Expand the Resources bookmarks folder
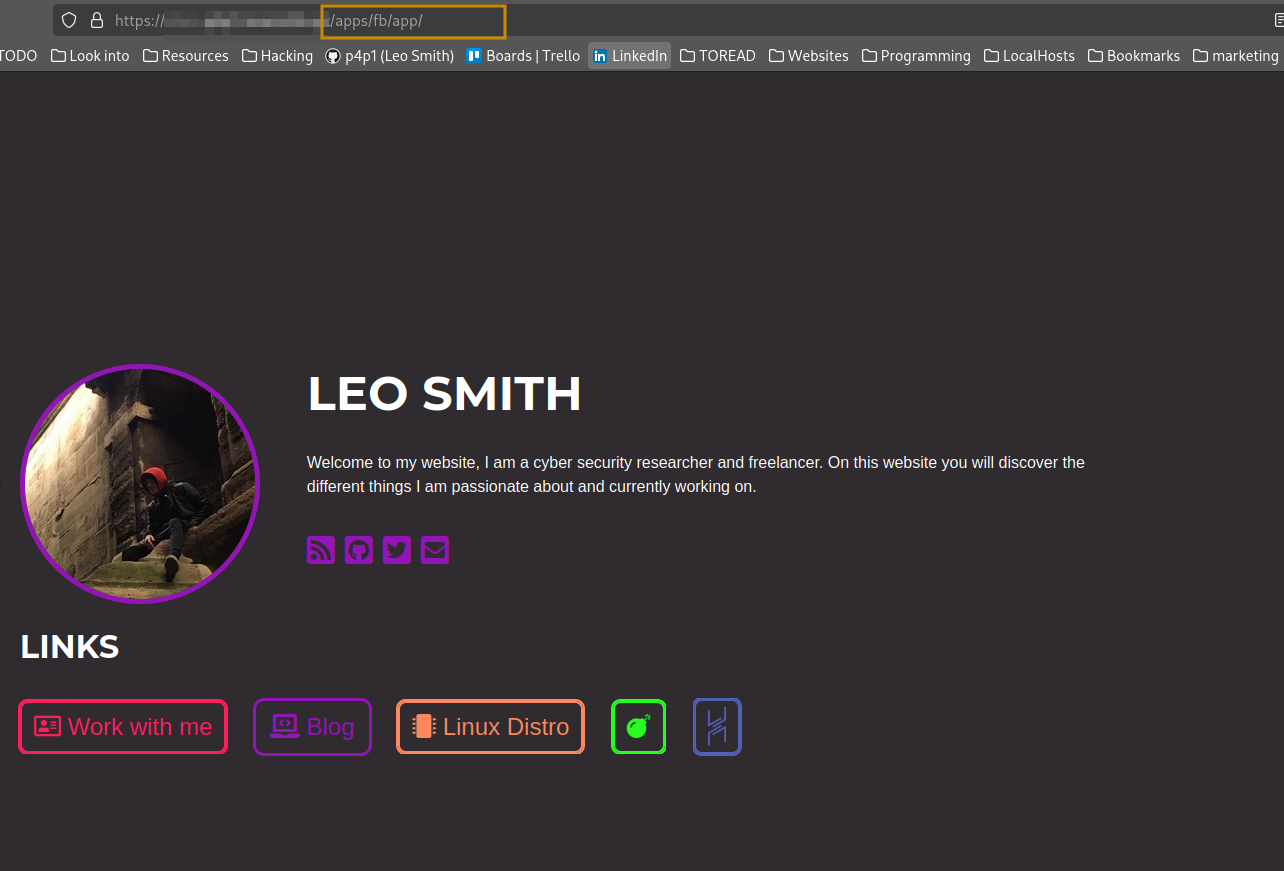 pos(185,56)
